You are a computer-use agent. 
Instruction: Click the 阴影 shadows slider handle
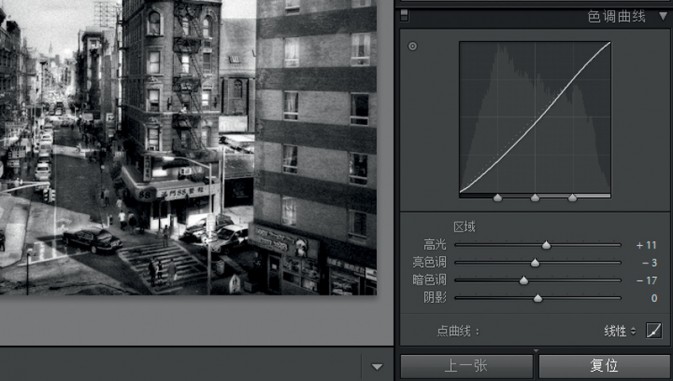[538, 298]
